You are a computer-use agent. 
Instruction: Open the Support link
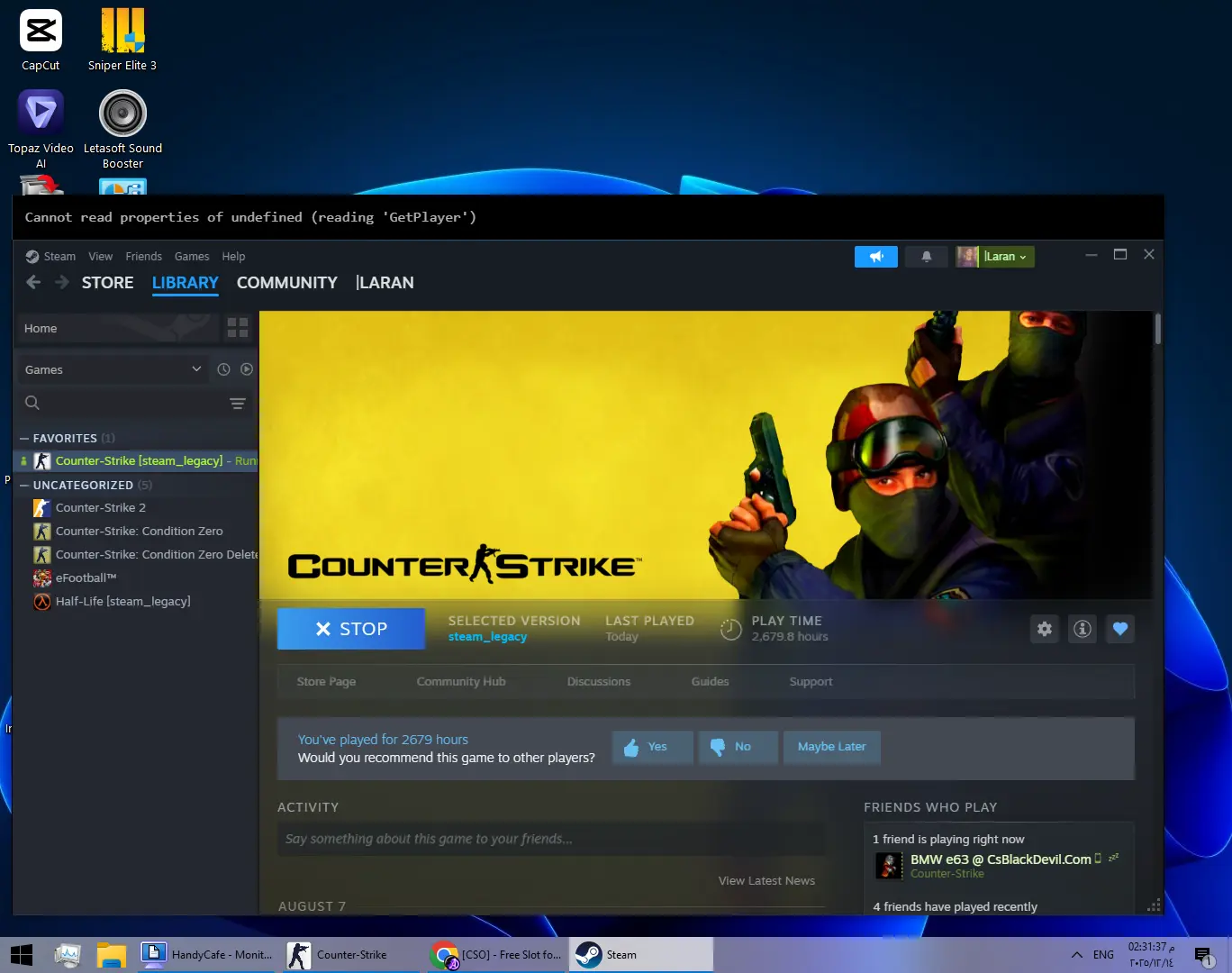click(811, 682)
